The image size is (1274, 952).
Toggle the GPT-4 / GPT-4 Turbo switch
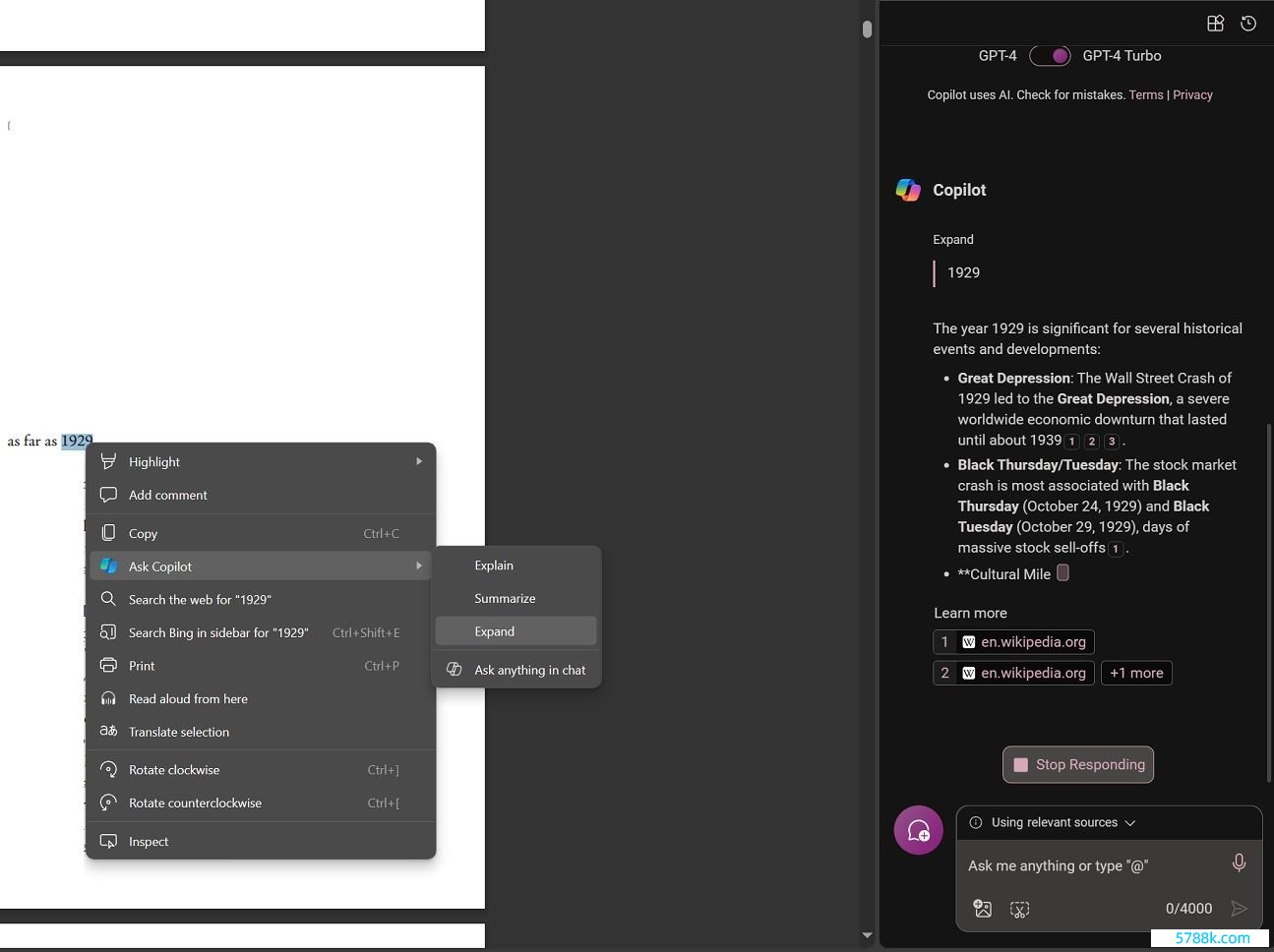pos(1050,56)
